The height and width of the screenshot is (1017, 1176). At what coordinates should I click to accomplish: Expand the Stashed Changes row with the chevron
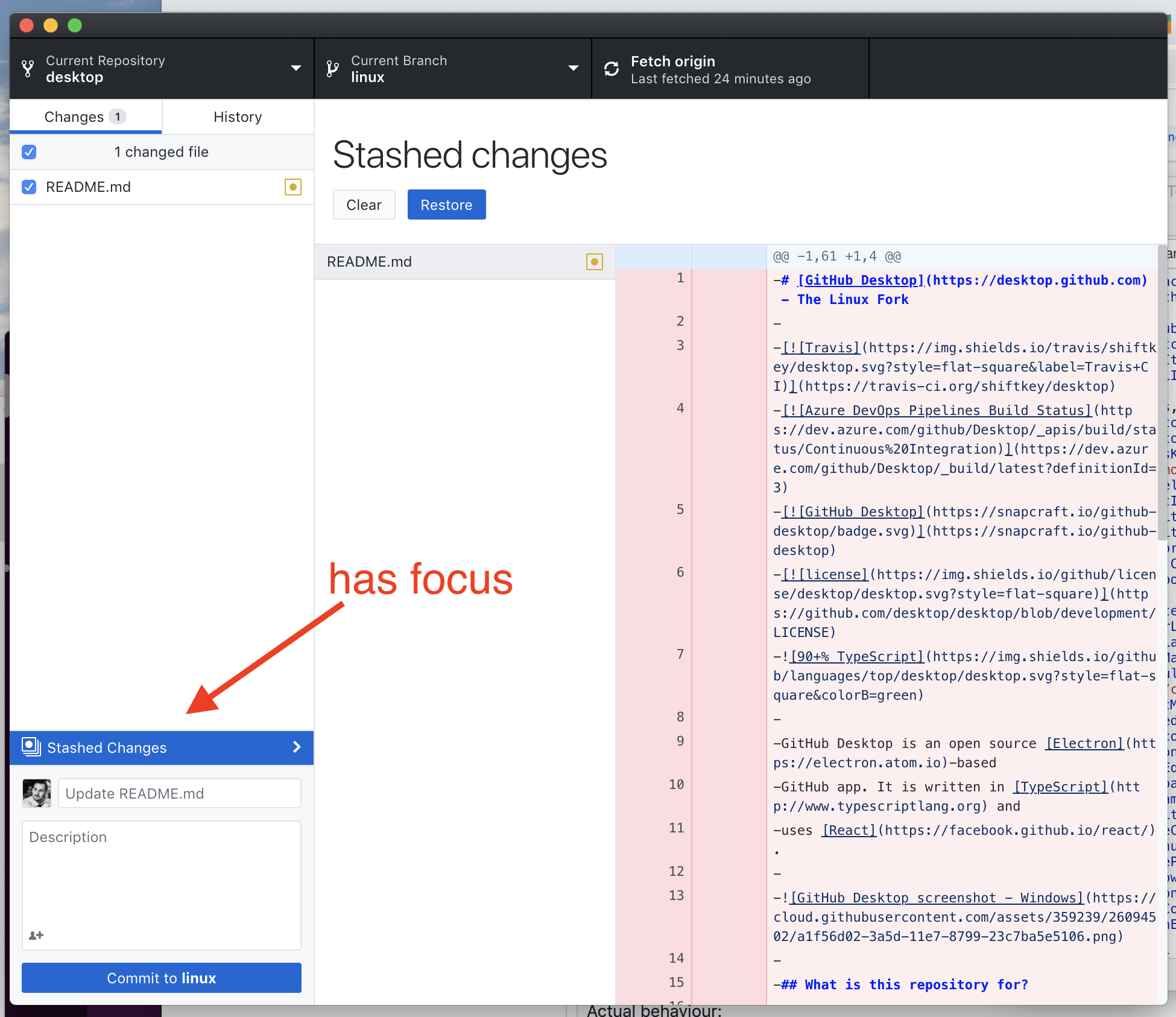(x=296, y=747)
